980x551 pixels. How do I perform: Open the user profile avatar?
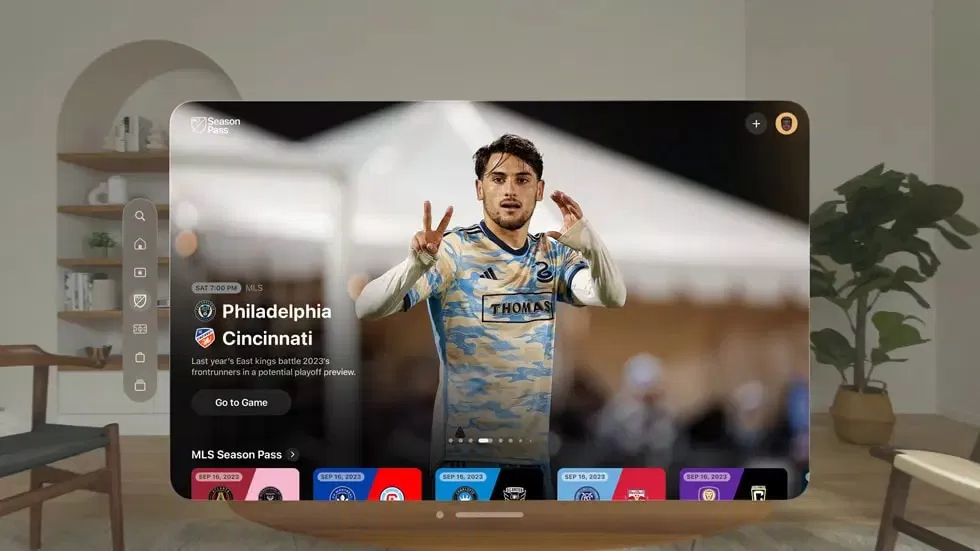point(787,124)
